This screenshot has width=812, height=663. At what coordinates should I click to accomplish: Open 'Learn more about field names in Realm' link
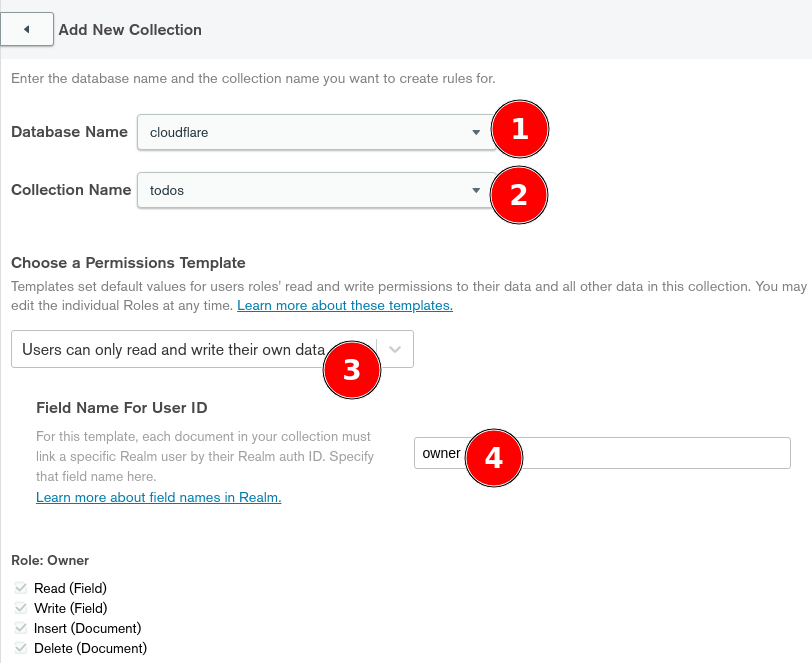click(158, 497)
